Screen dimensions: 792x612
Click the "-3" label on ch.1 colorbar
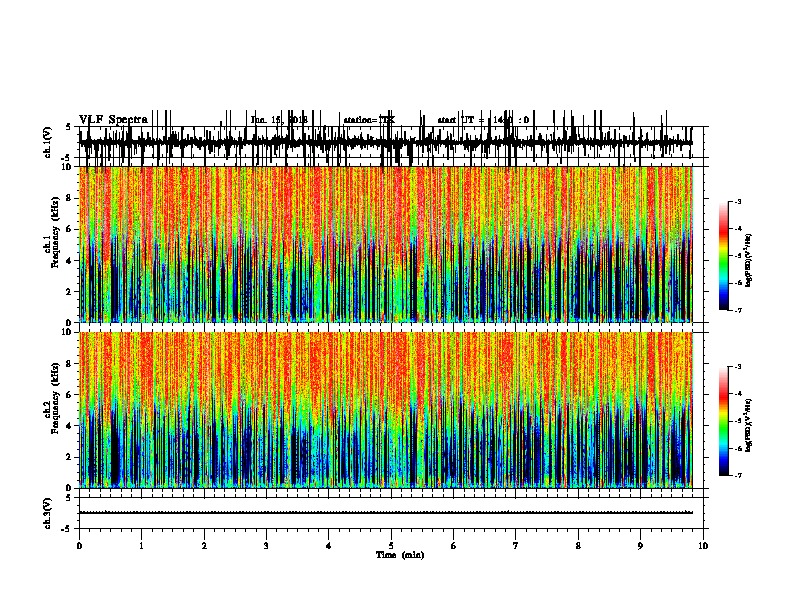pyautogui.click(x=738, y=202)
